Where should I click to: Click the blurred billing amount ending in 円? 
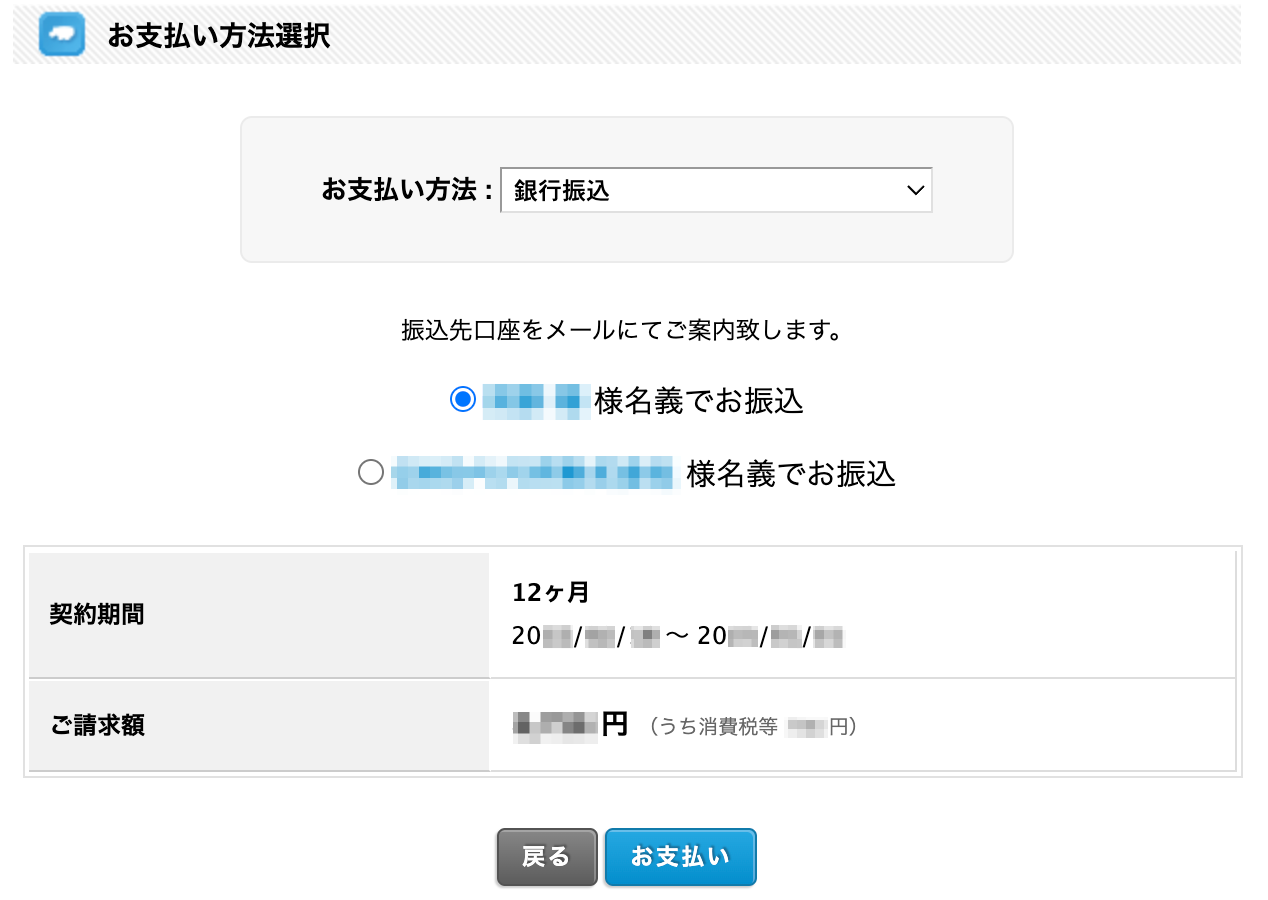tap(570, 724)
